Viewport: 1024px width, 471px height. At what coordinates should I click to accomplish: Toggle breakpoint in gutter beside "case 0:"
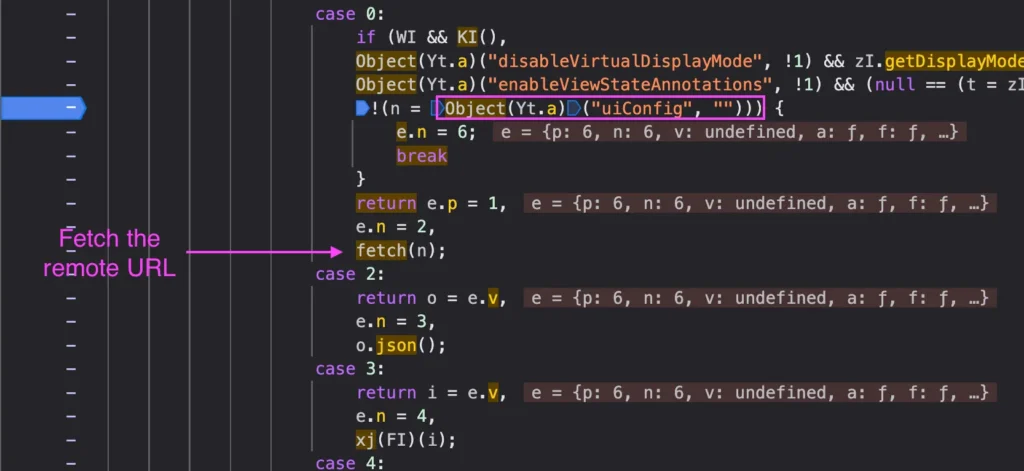pyautogui.click(x=70, y=14)
